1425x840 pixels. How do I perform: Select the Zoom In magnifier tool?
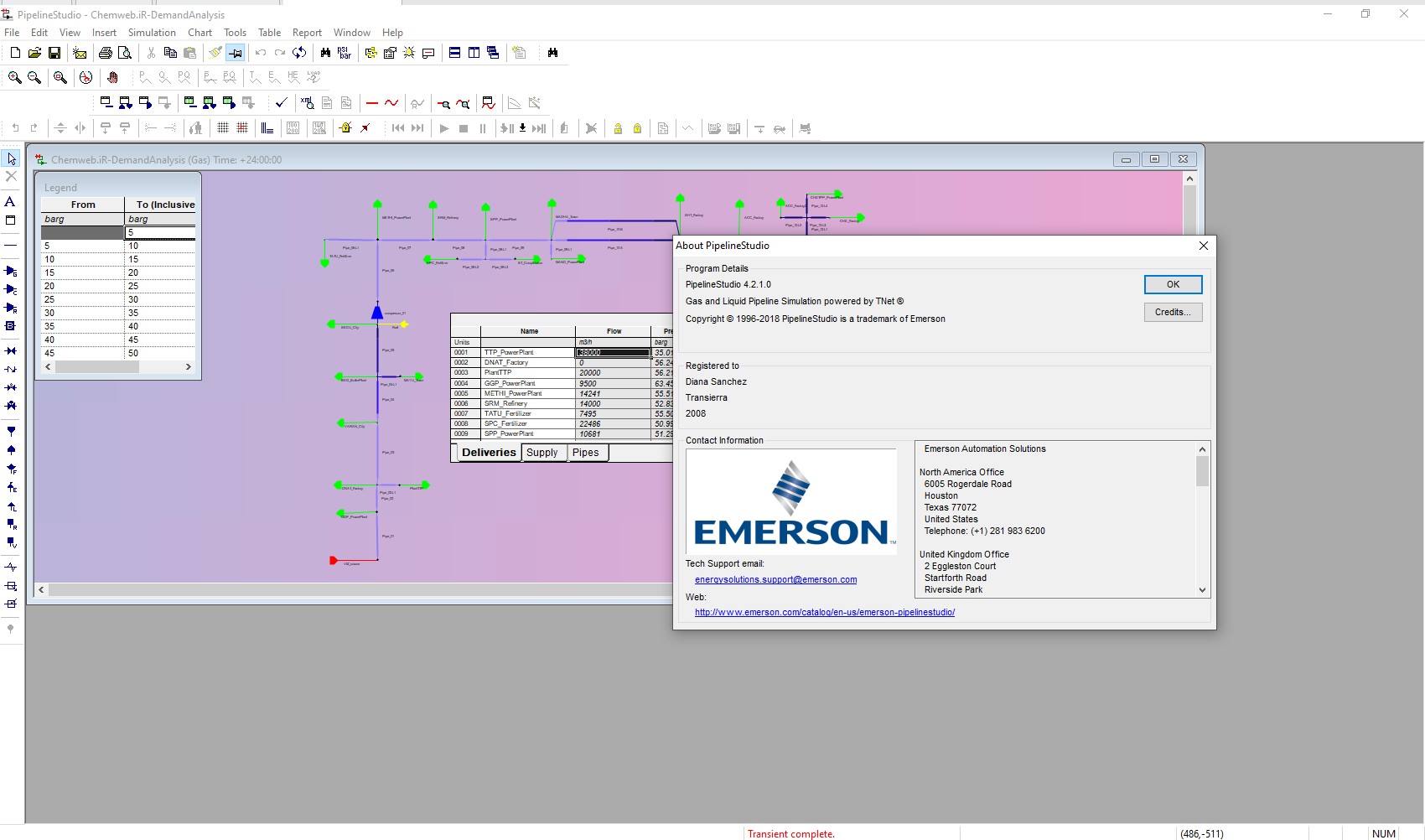pyautogui.click(x=15, y=77)
